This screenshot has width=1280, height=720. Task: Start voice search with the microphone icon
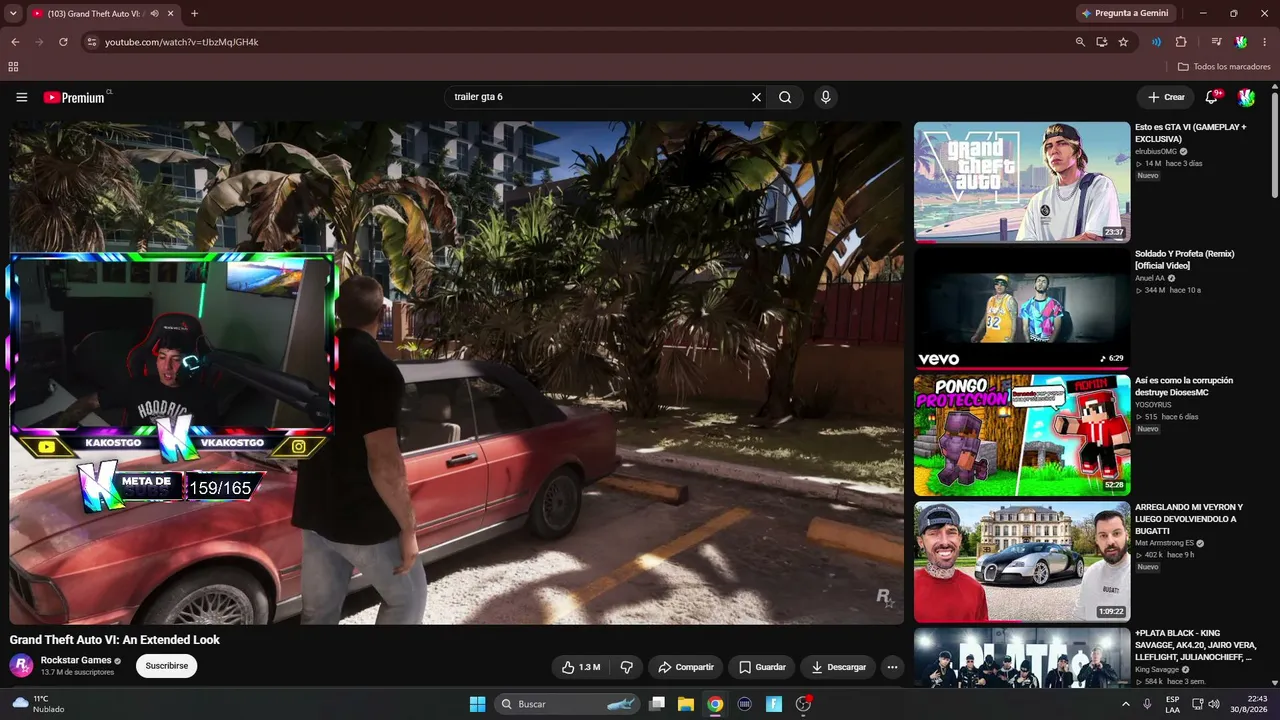(x=825, y=97)
